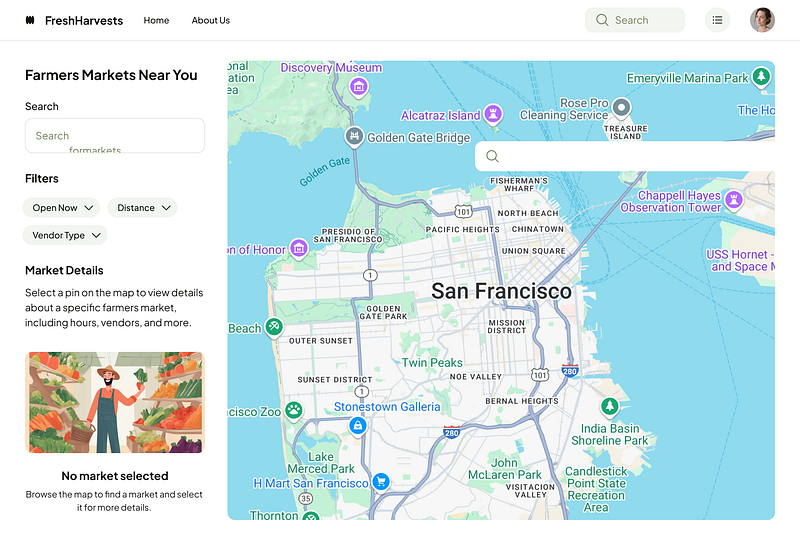Click the Presidio of San Francisco label
This screenshot has width=800, height=540.
pos(348,235)
